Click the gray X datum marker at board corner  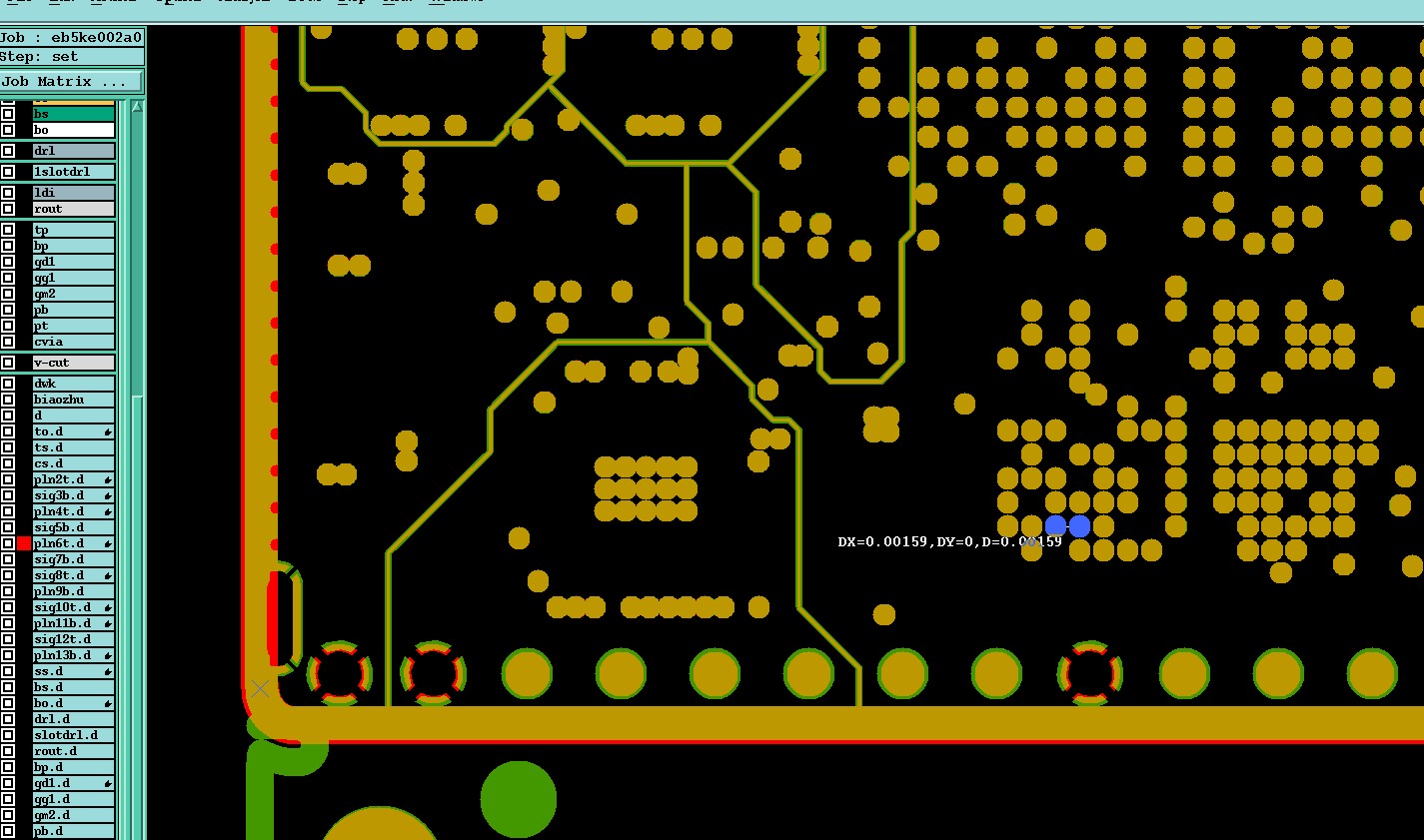tap(260, 688)
